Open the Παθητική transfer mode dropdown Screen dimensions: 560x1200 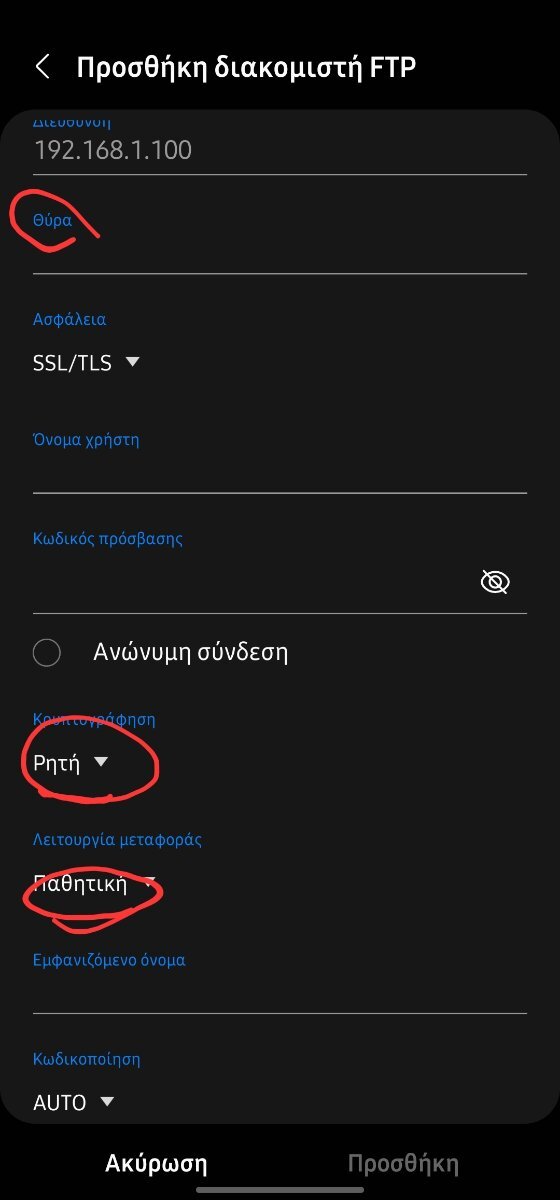coord(95,883)
